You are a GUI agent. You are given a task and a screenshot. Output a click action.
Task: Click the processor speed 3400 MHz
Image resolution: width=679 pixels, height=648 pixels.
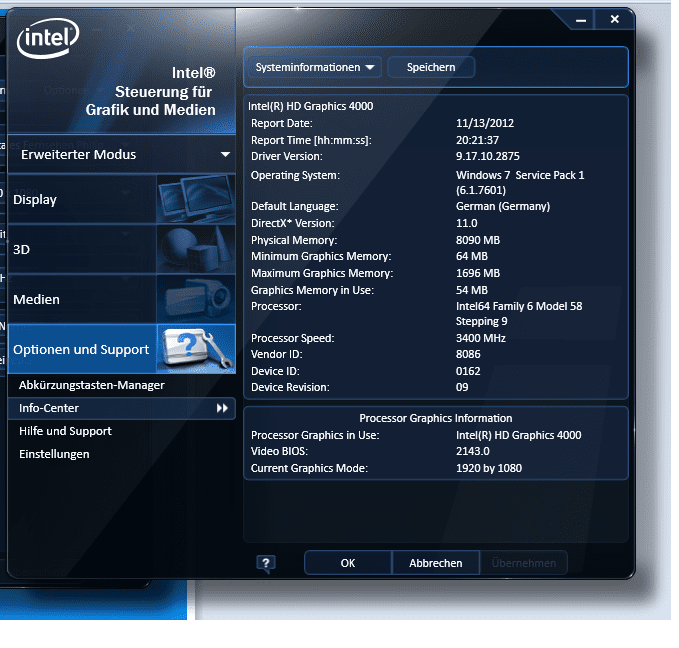[x=481, y=338]
